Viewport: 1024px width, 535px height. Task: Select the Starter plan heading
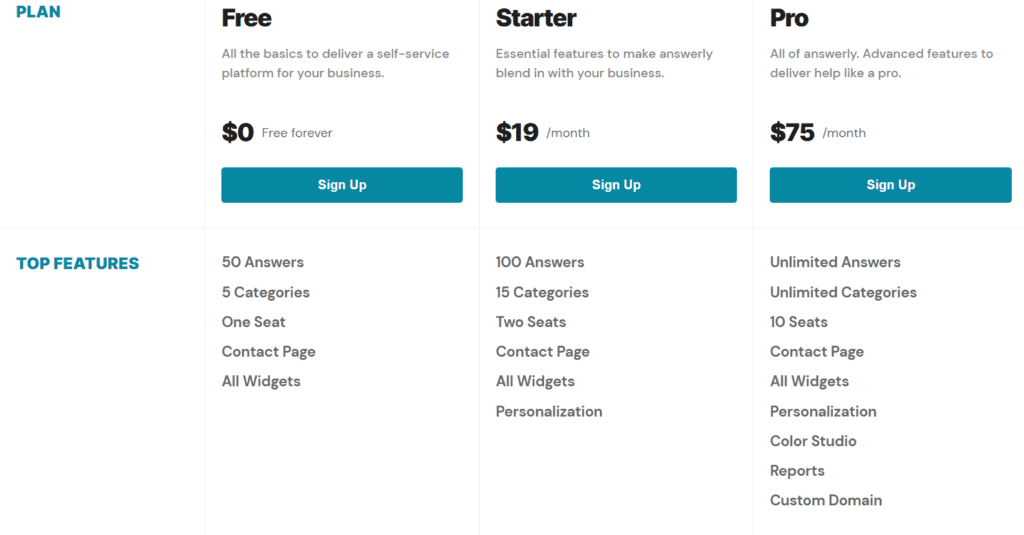(x=536, y=18)
